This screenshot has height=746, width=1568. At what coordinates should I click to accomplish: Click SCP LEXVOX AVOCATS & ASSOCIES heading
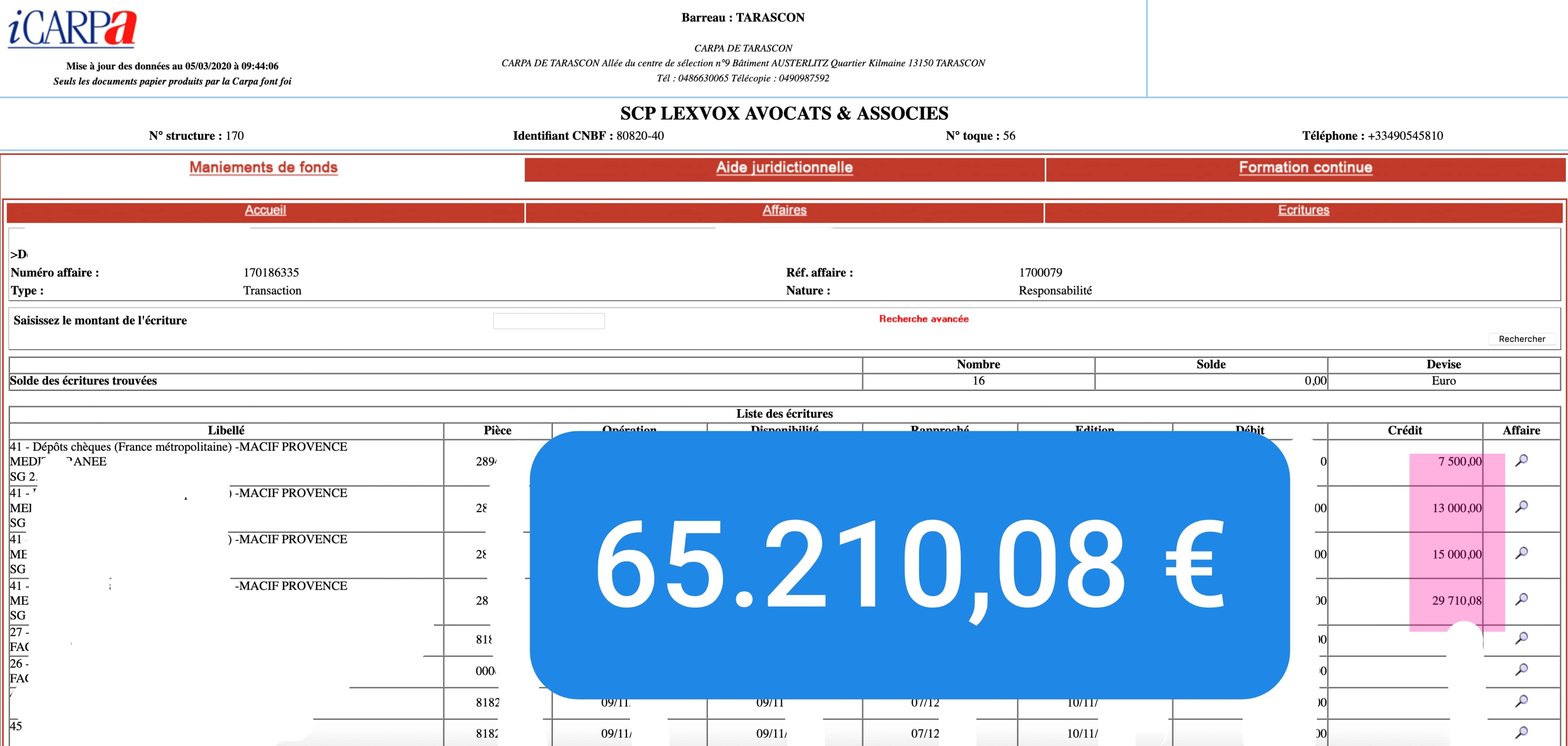(784, 113)
